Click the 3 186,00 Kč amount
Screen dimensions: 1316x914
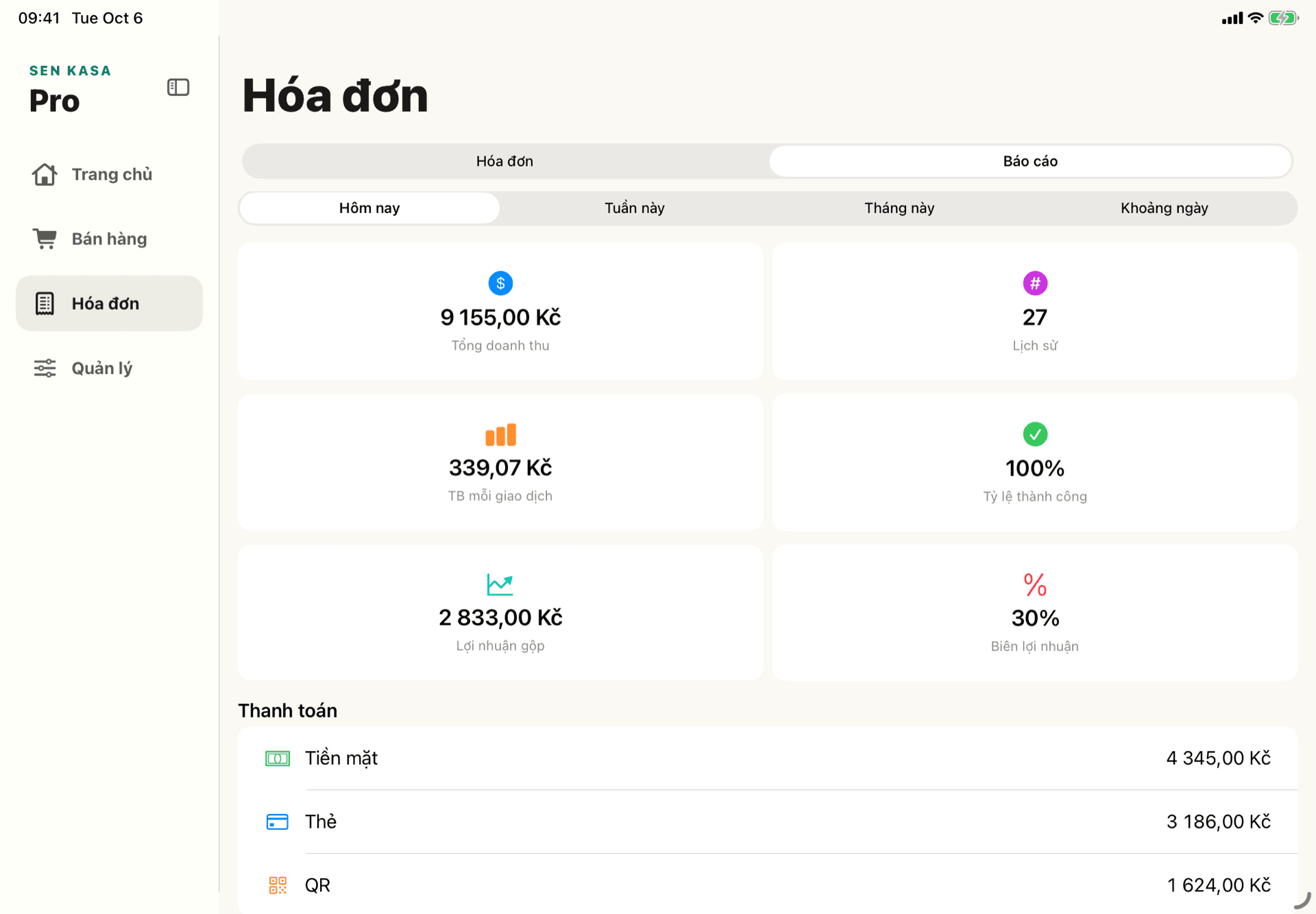(1219, 822)
